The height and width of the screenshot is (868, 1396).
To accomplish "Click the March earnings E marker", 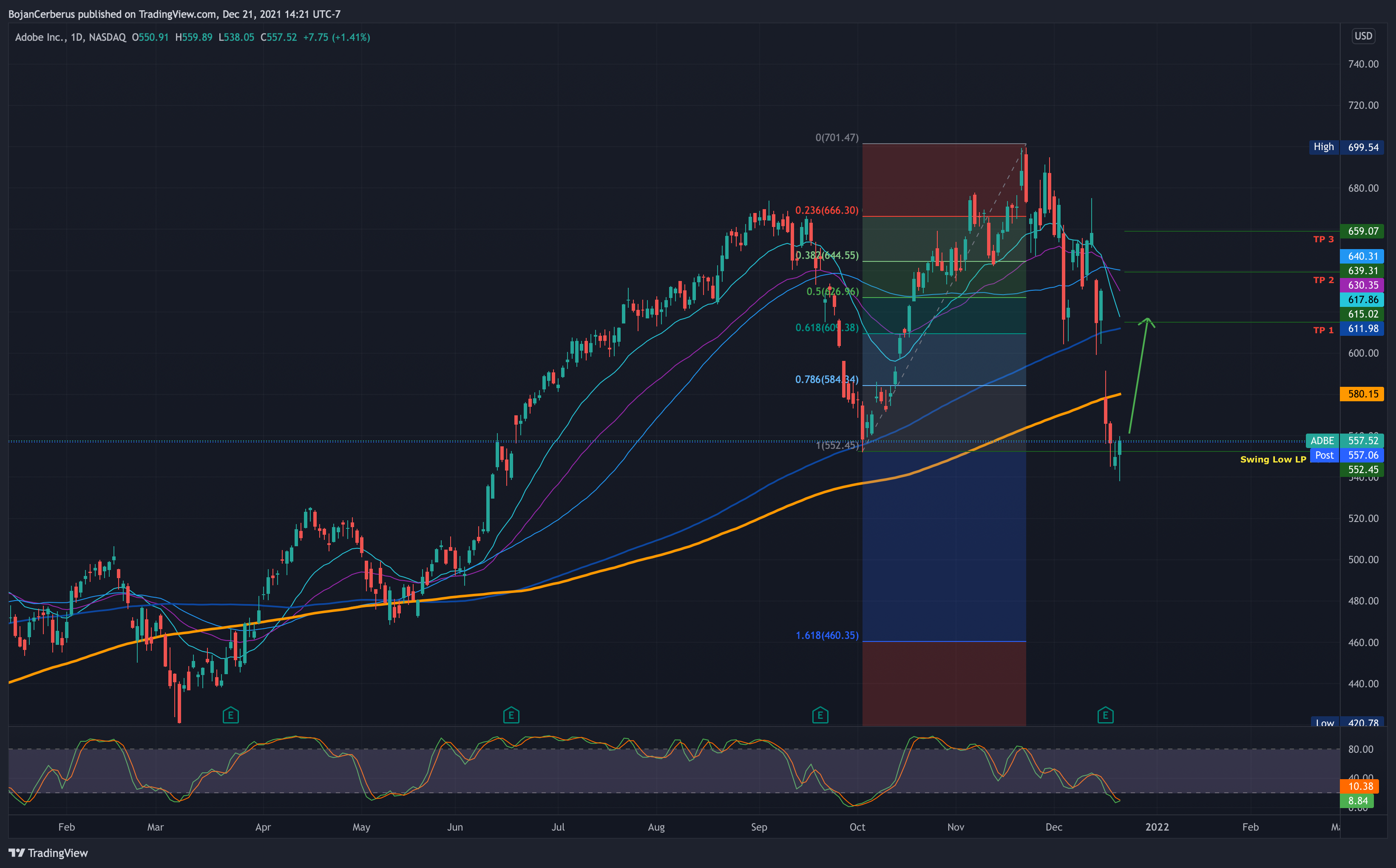I will pos(231,715).
